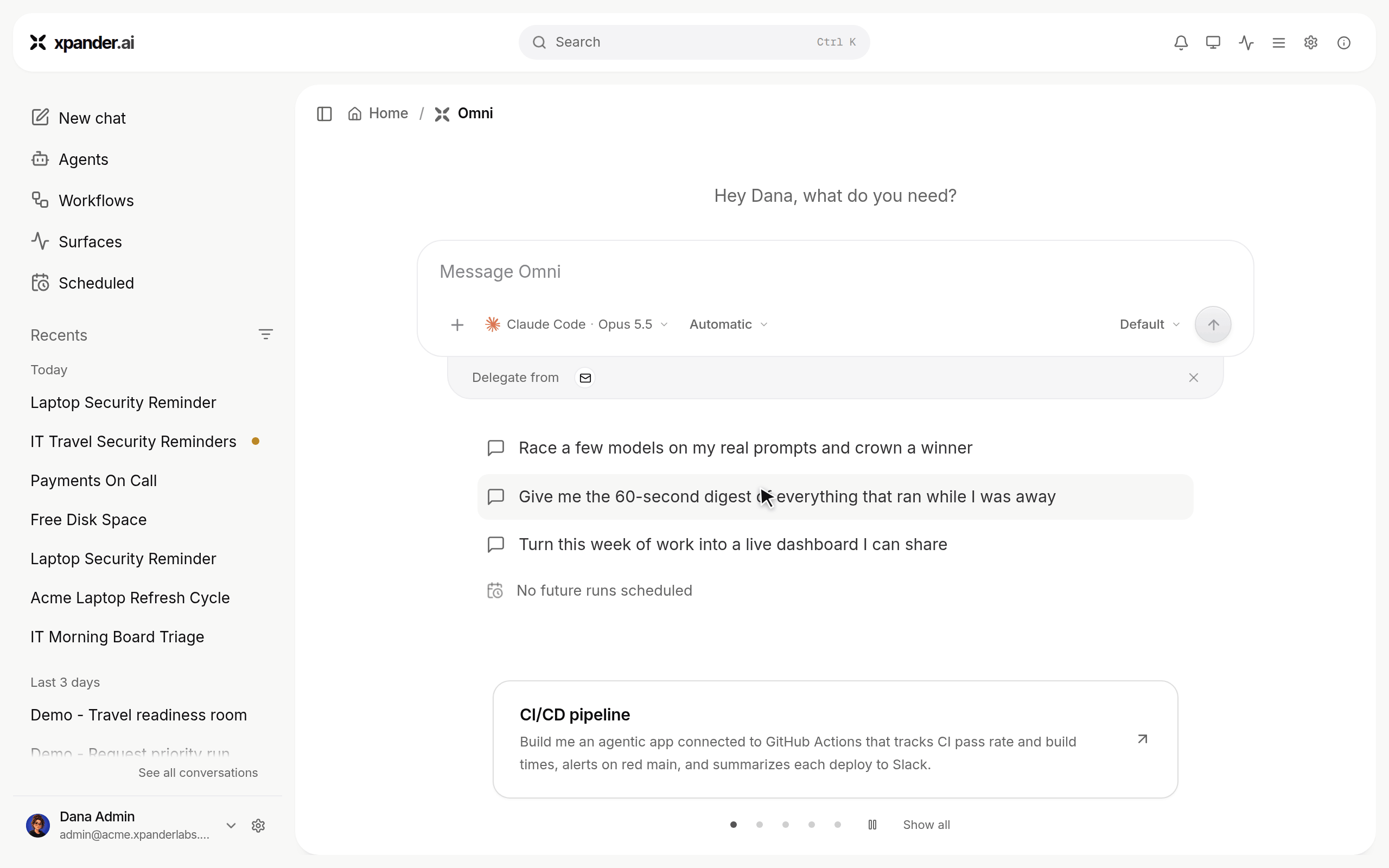
Task: Click See all conversations
Action: click(198, 773)
